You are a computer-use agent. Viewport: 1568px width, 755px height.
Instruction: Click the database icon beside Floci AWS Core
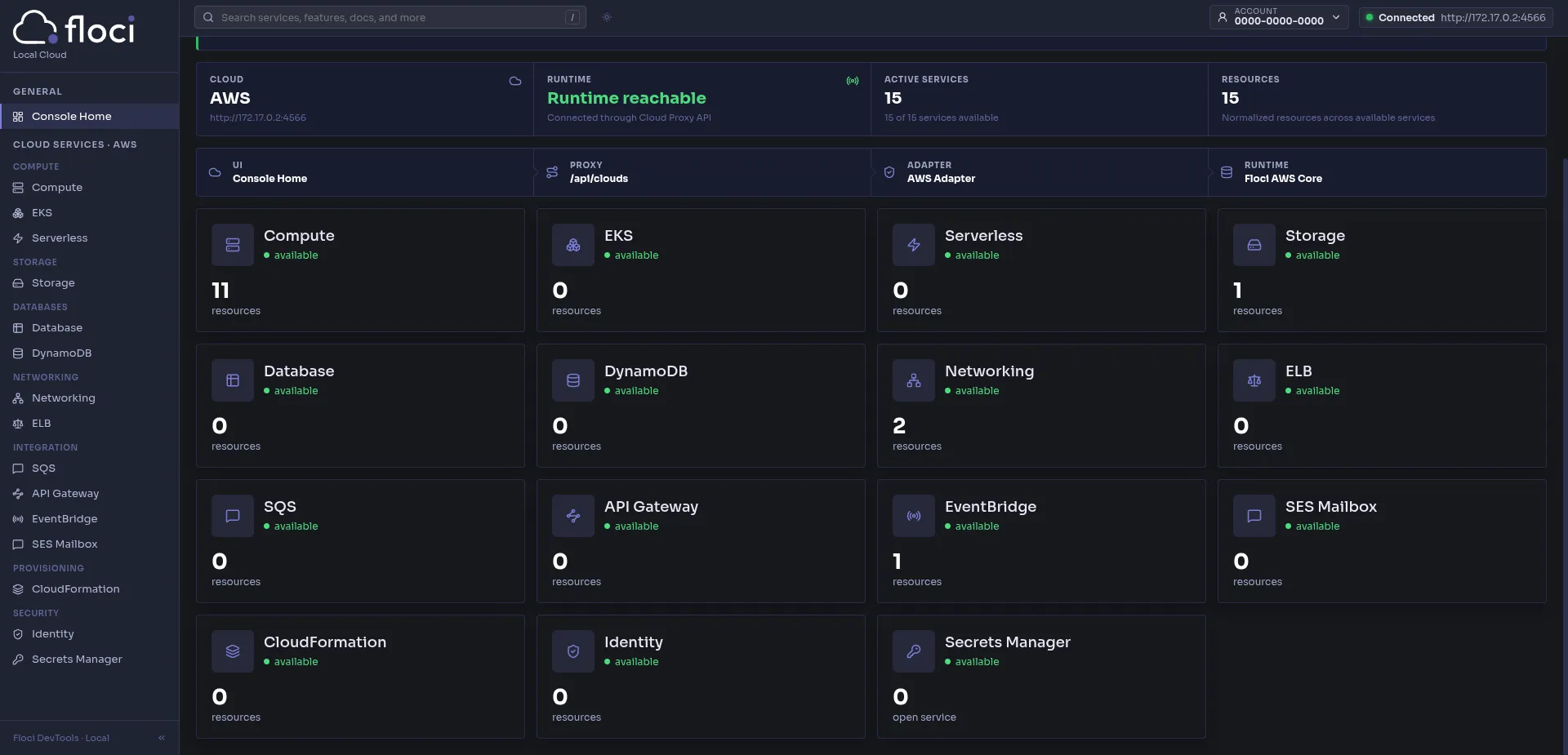click(x=1227, y=172)
